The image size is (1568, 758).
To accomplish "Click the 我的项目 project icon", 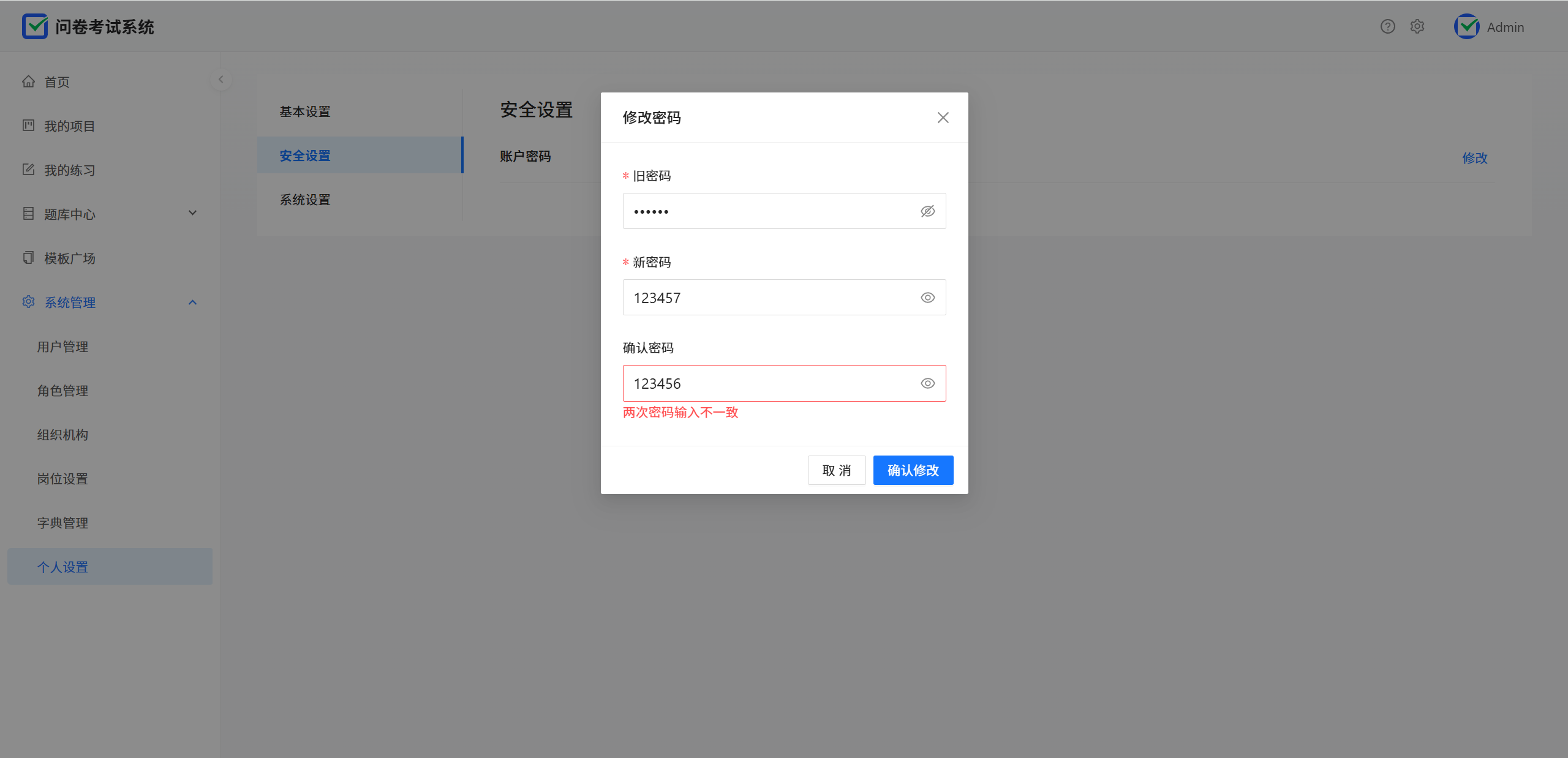I will [x=28, y=126].
